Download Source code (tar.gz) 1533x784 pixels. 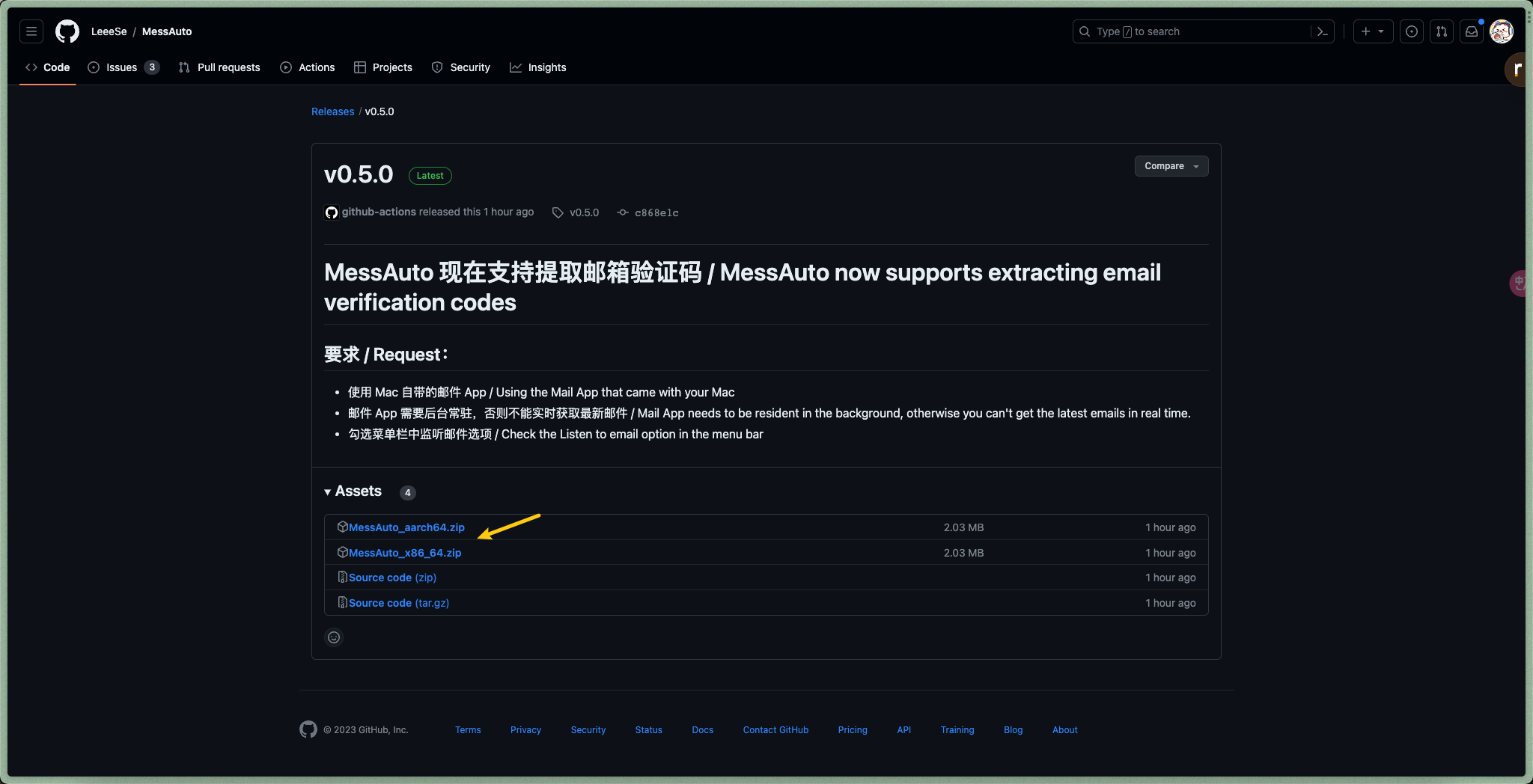click(x=399, y=603)
